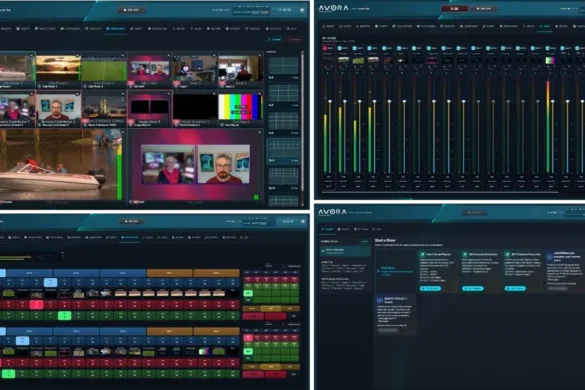Select highlighted Audio tab in mixer window
Screen dimensions: 585x390
pyautogui.click(x=545, y=26)
